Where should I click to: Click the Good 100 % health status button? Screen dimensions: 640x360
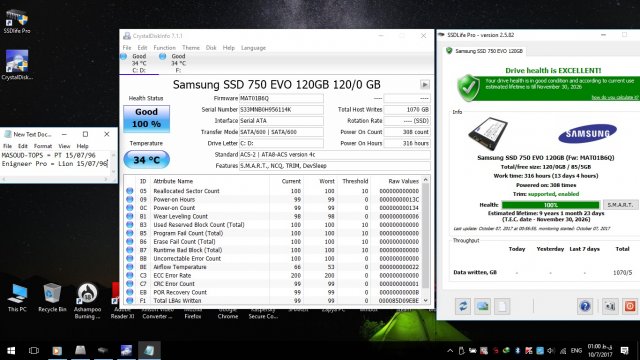(147, 118)
